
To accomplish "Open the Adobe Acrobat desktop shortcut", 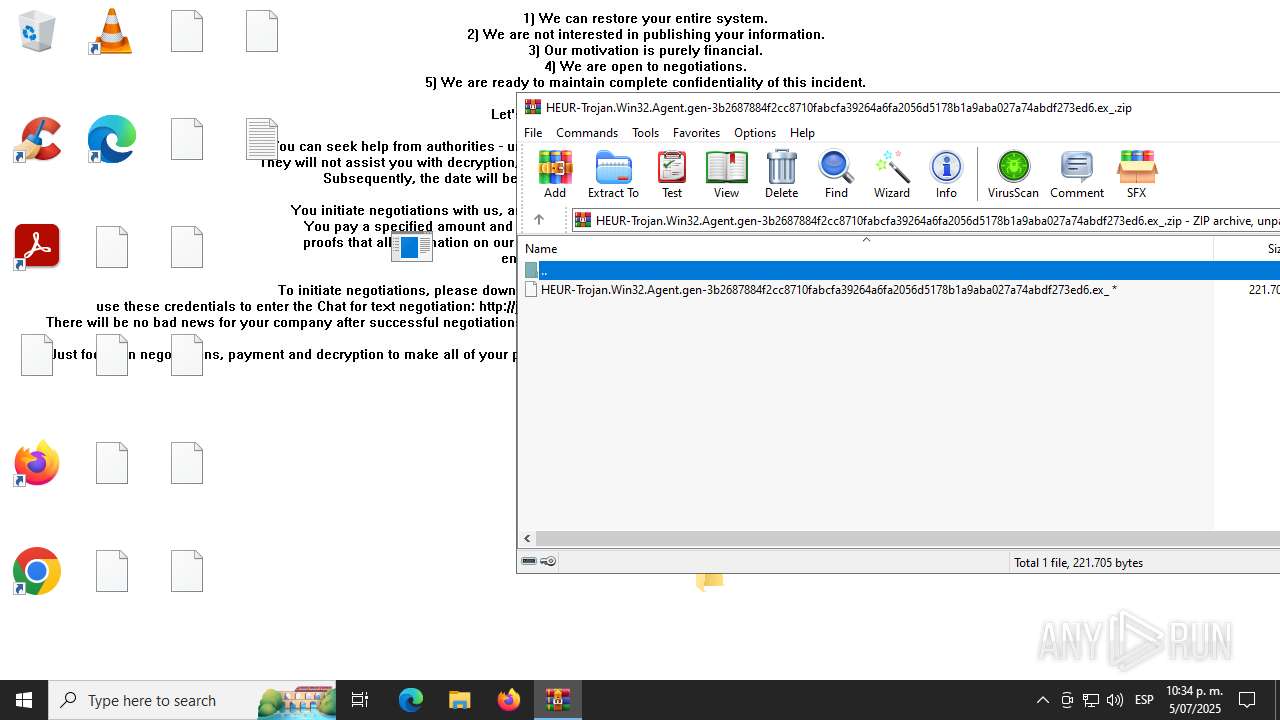I will 37,247.
